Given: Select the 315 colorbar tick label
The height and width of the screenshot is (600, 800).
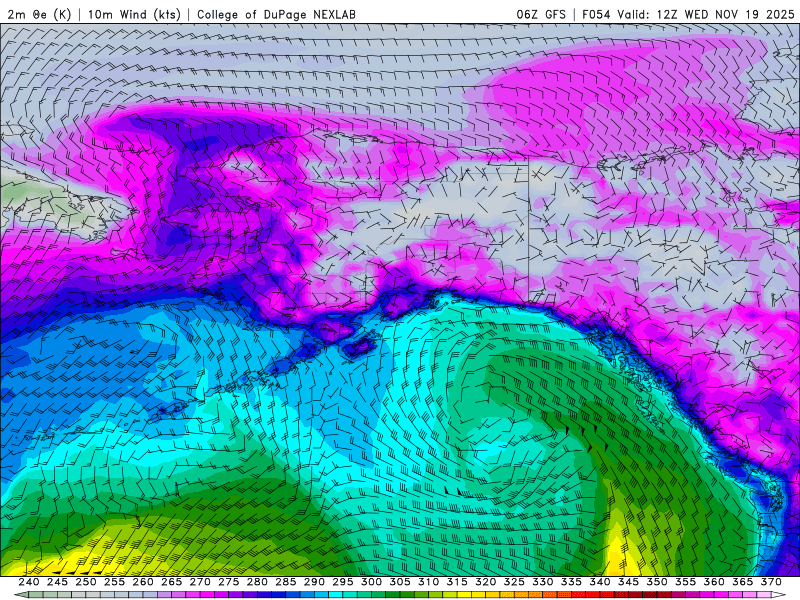Looking at the screenshot, I should tap(457, 582).
